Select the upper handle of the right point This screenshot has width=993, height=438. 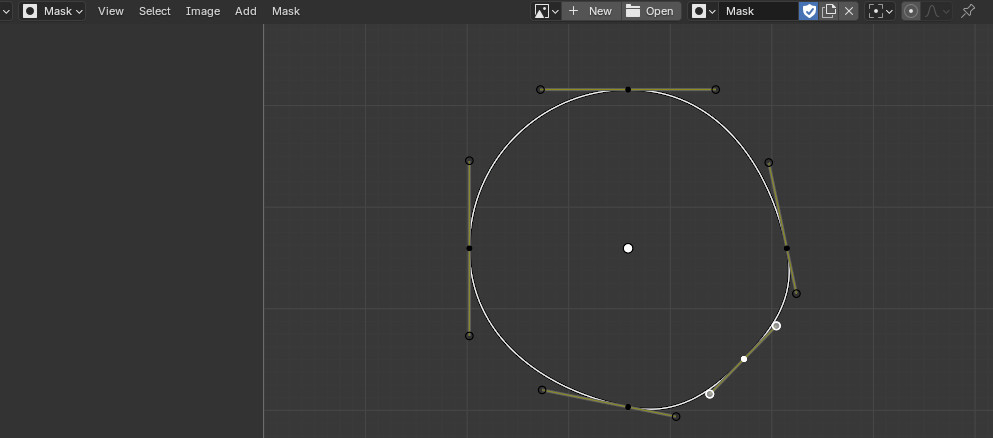(768, 163)
